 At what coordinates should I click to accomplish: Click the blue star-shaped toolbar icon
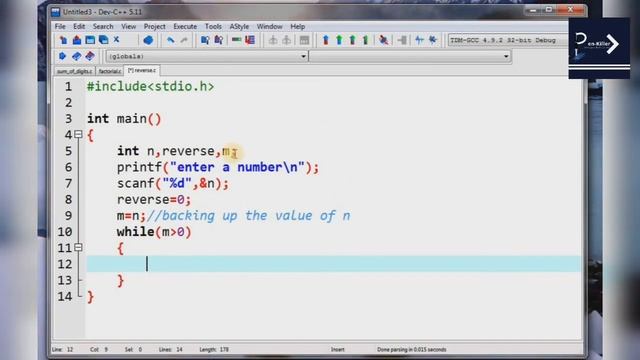point(433,40)
